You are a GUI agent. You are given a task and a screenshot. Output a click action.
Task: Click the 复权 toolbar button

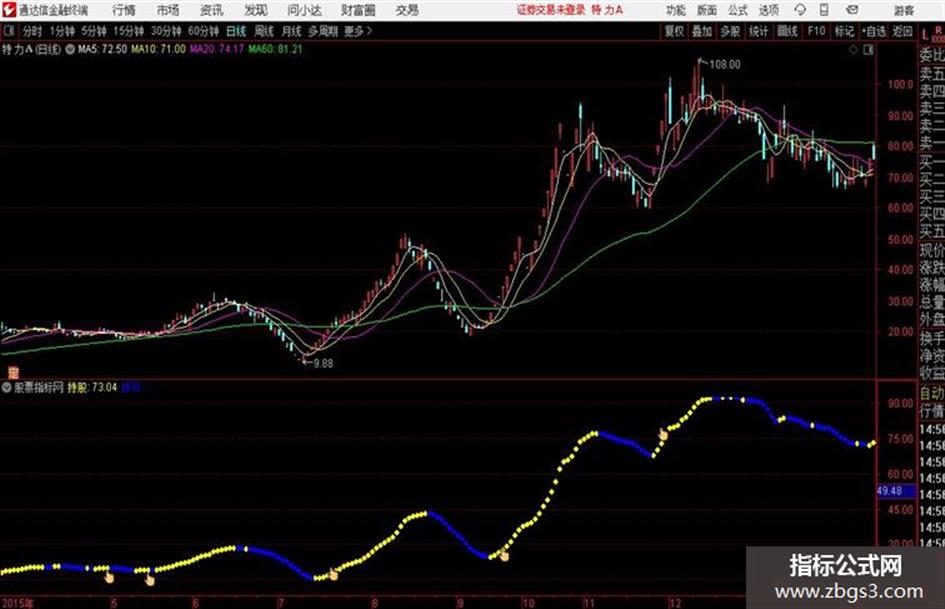pos(674,31)
